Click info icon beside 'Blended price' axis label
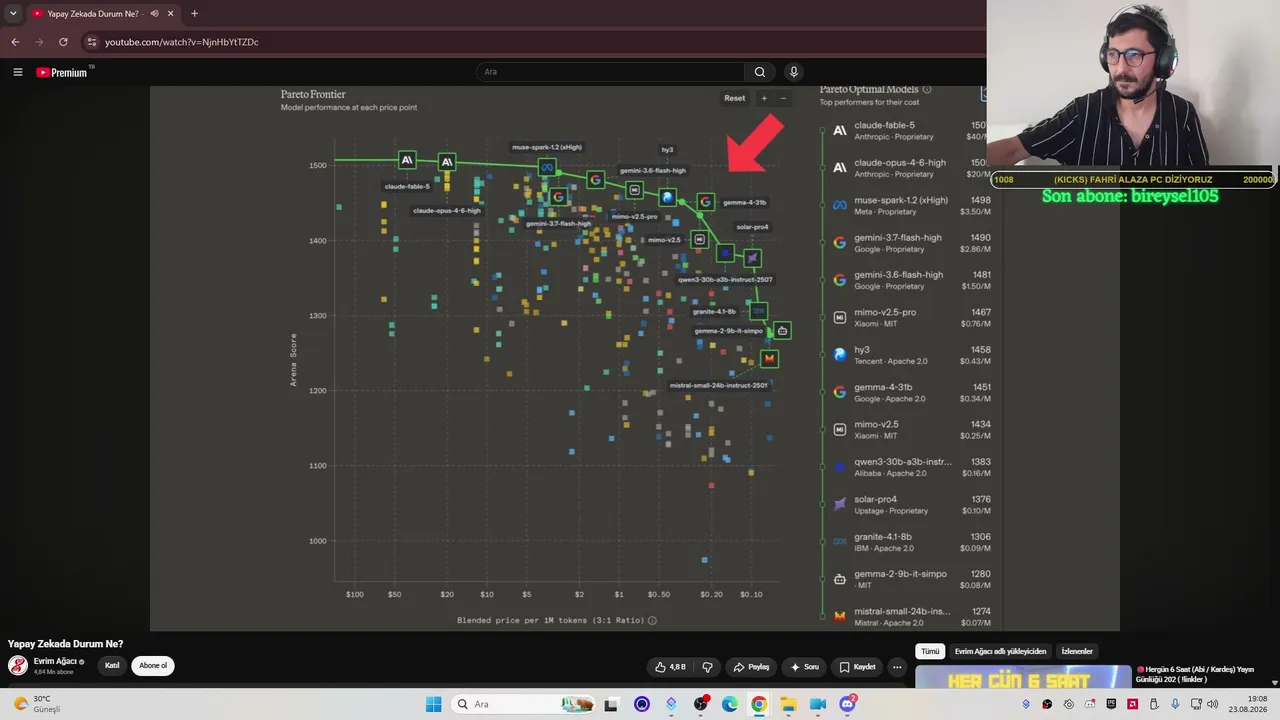The height and width of the screenshot is (720, 1280). pos(652,621)
